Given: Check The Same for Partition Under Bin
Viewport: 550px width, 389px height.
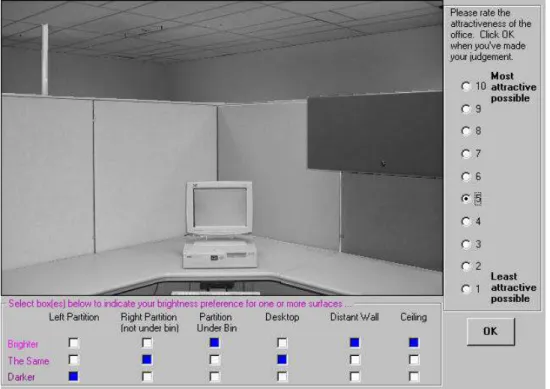Looking at the screenshot, I should click(x=214, y=360).
